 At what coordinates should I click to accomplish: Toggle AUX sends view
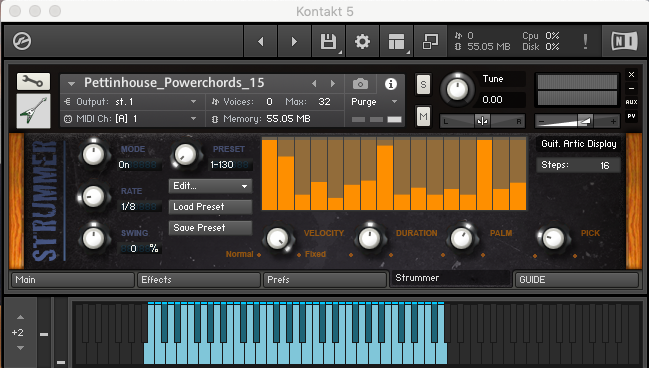631,102
